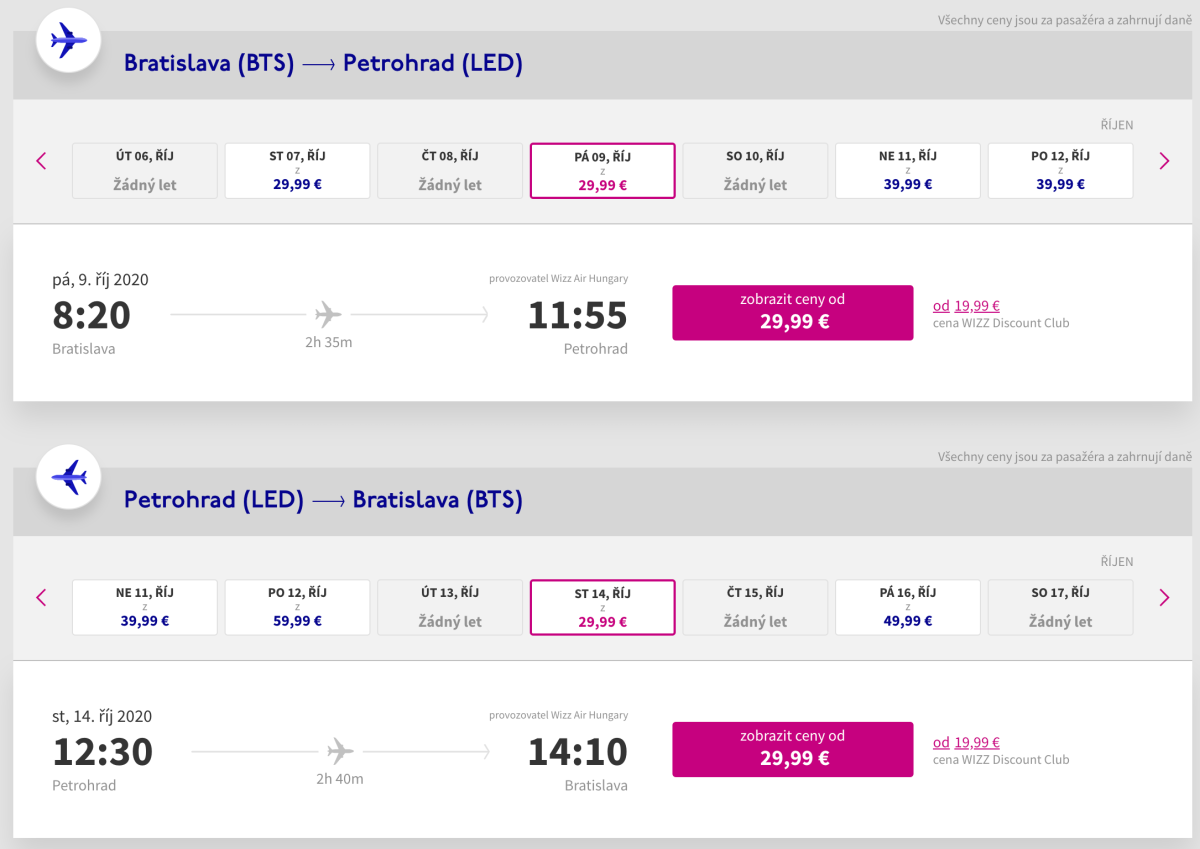Select return date ST 14, ŘÍJ
Viewport: 1200px width, 849px height.
[x=602, y=607]
